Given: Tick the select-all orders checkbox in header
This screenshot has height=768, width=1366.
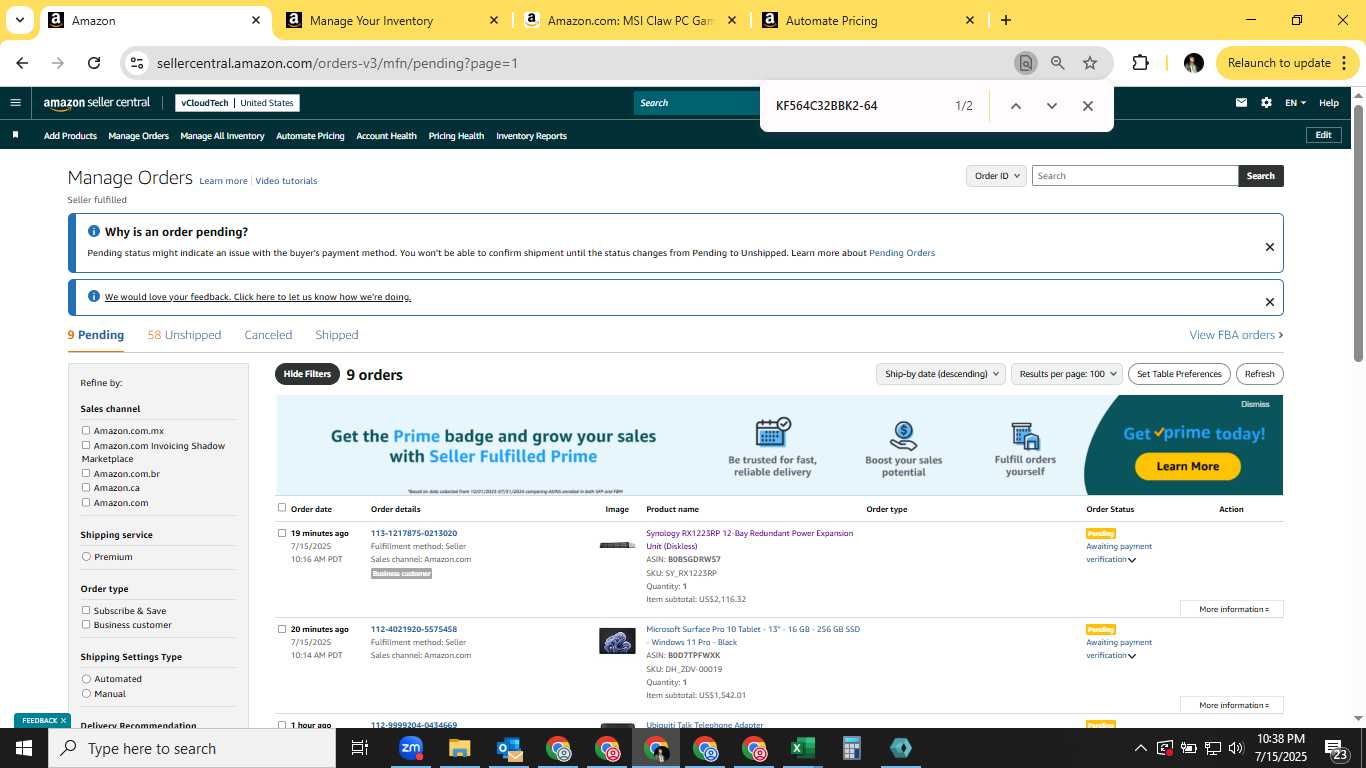Looking at the screenshot, I should [282, 508].
